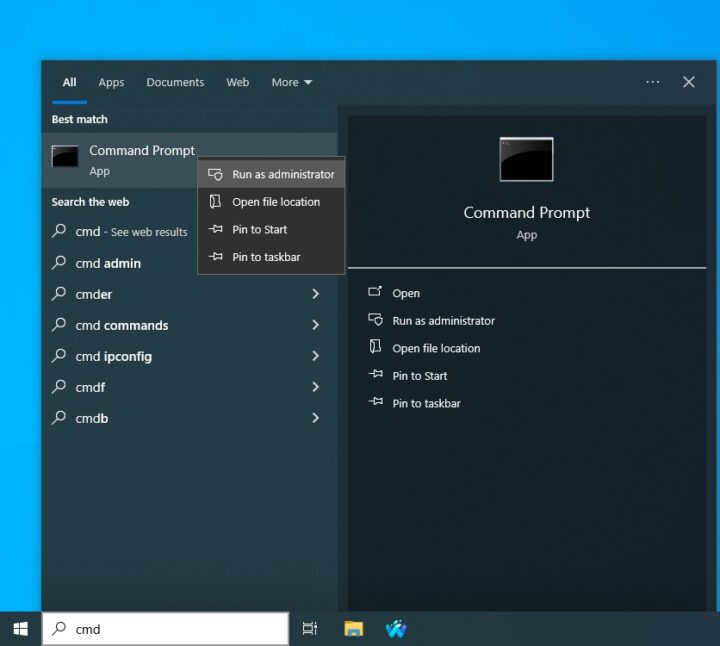Click Run as administrator in right pane

pyautogui.click(x=443, y=321)
